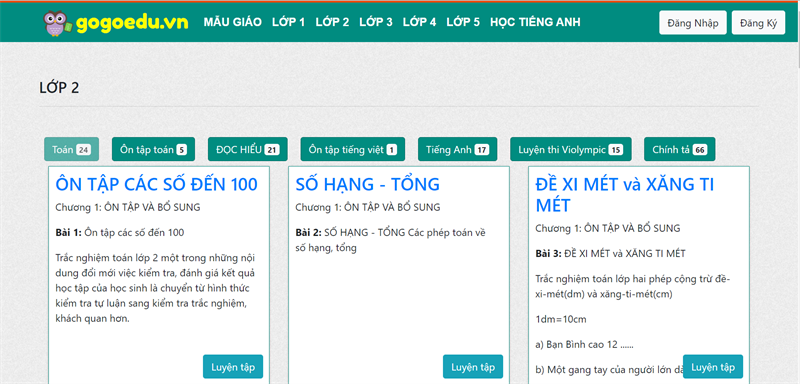Click Luyện tập for SỐ HẠNG - TỔNG
The width and height of the screenshot is (800, 384).
473,367
